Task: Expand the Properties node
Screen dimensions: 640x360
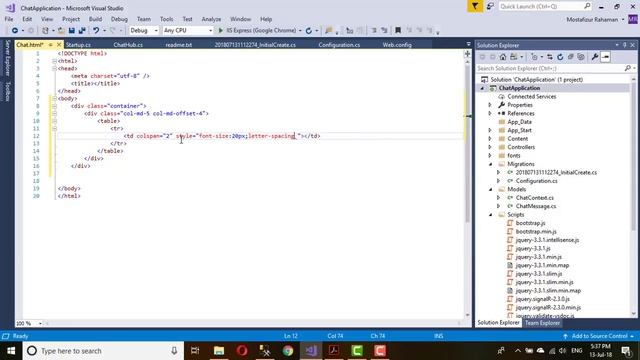Action: 490,105
